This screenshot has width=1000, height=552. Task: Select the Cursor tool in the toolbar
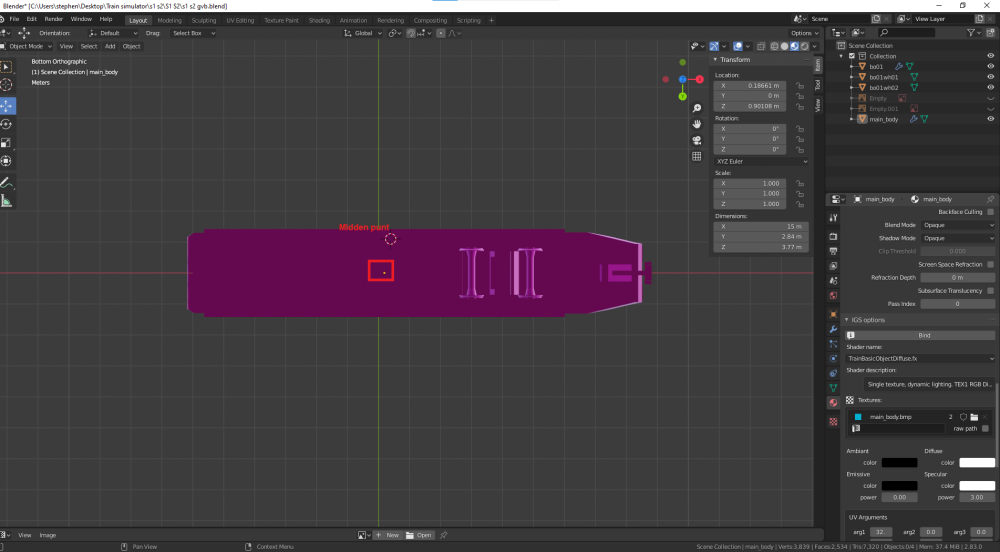(x=6, y=85)
